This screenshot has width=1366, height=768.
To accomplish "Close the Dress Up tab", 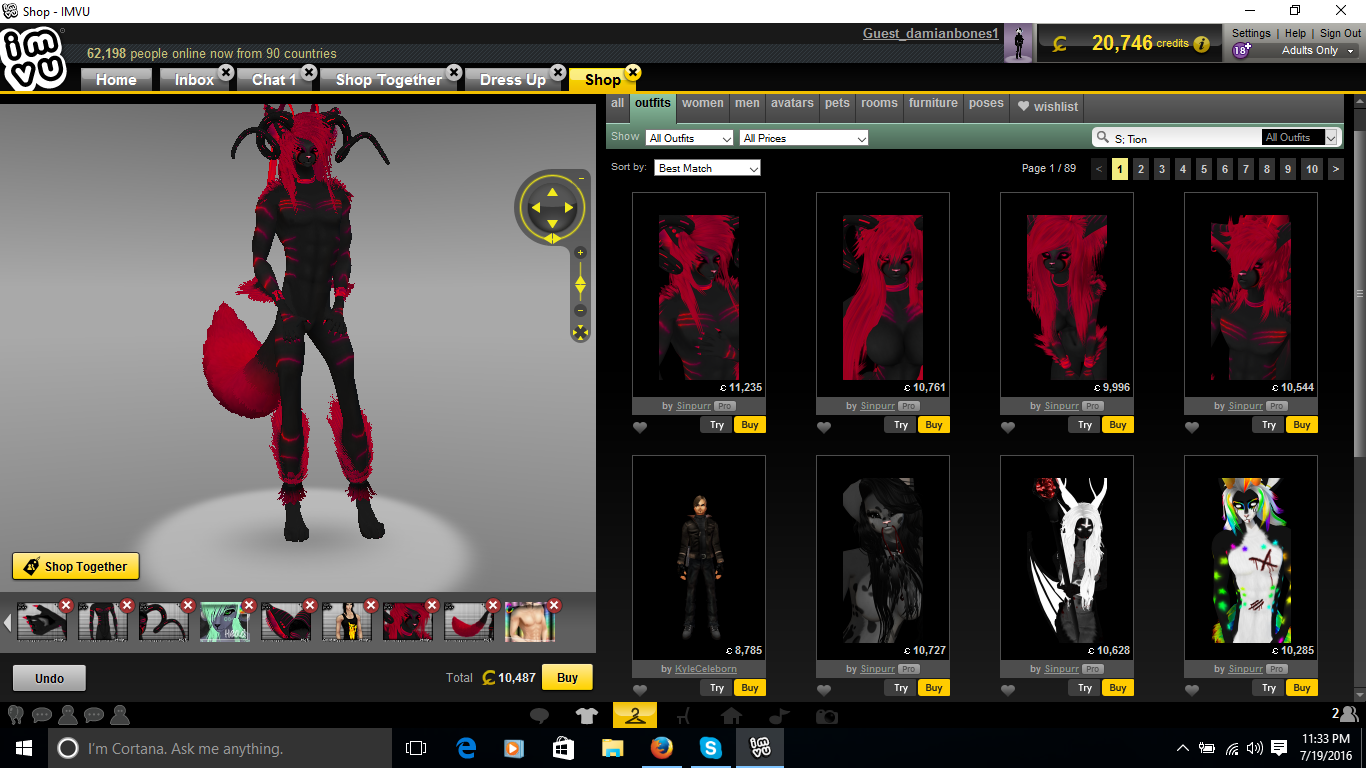I will [559, 72].
